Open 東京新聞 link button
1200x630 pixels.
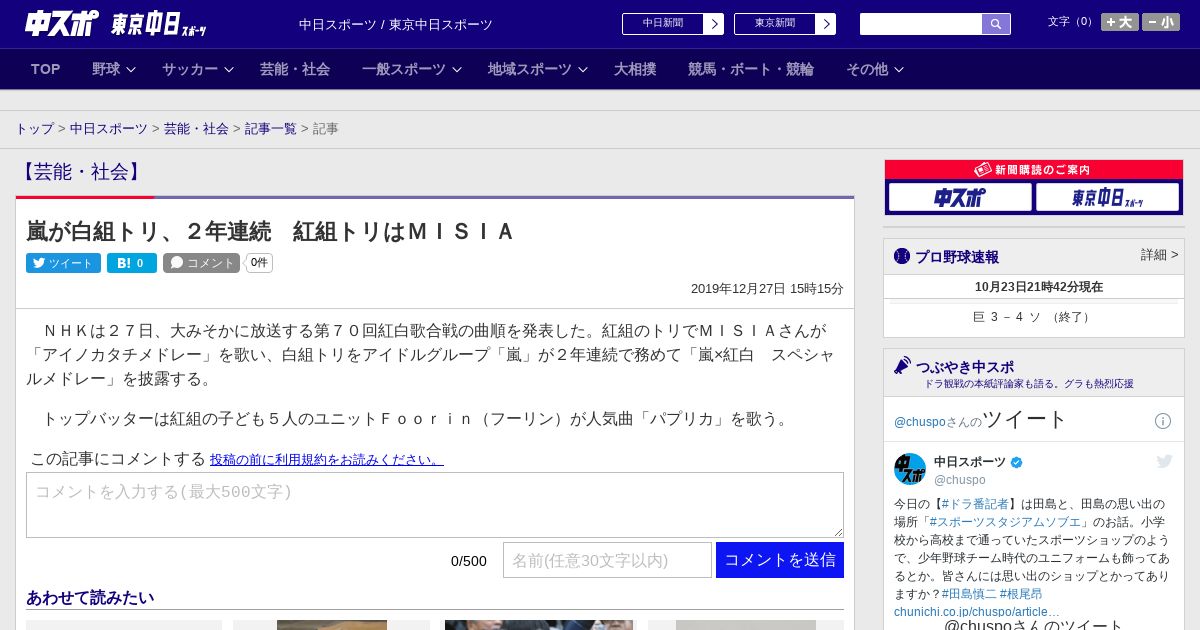point(775,24)
